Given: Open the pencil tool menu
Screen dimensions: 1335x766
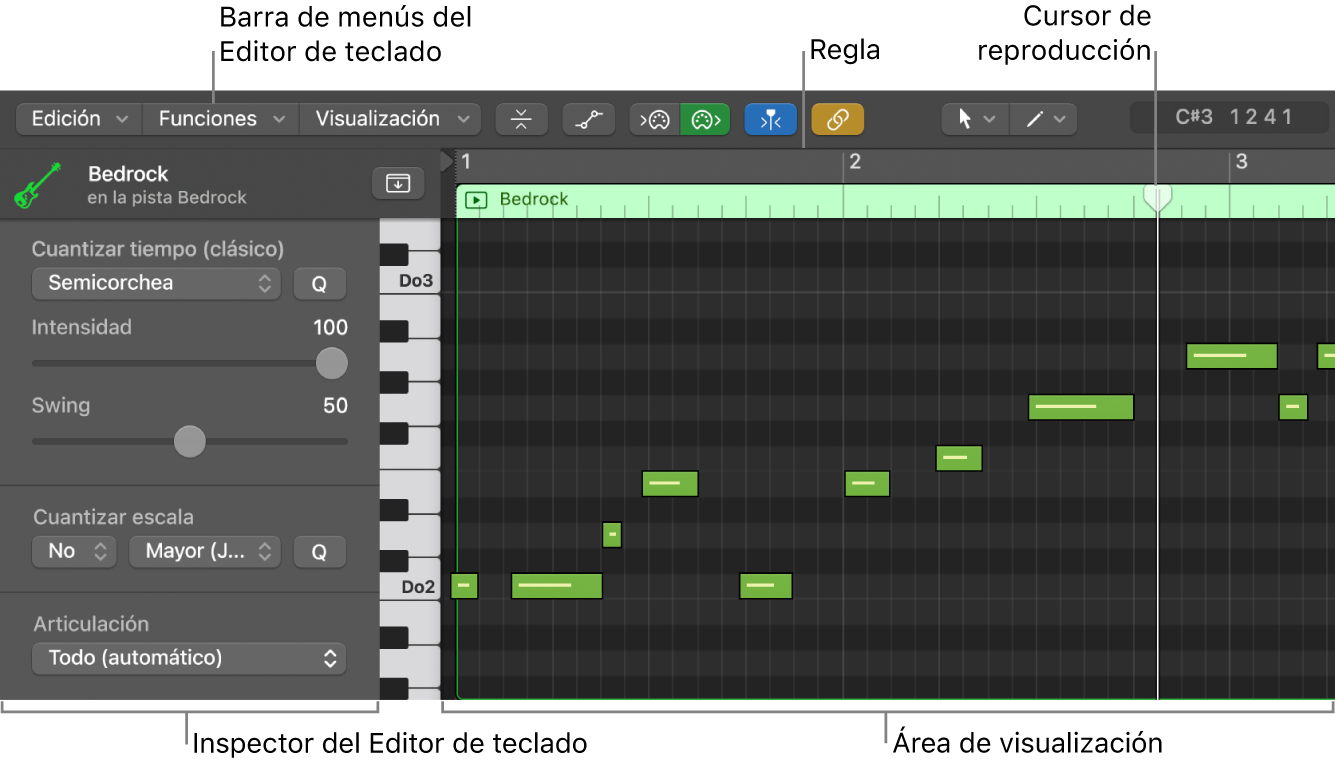Looking at the screenshot, I should (1043, 119).
